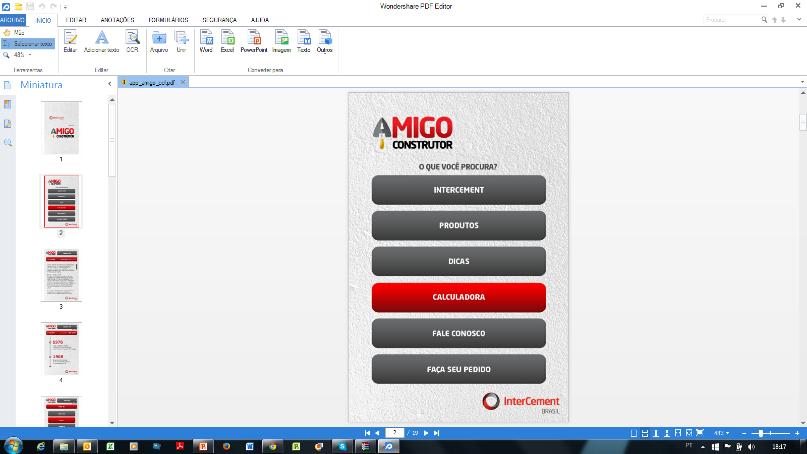Switch to the AJUDA ribbon tab
The height and width of the screenshot is (454, 807).
coord(260,20)
